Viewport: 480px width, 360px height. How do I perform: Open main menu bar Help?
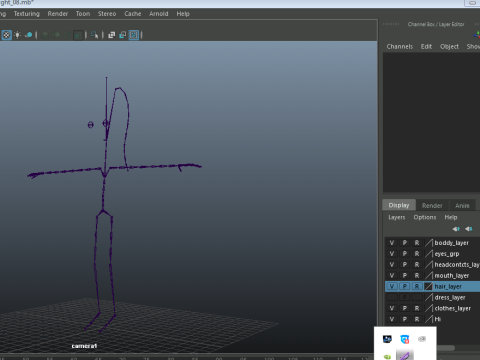click(183, 14)
